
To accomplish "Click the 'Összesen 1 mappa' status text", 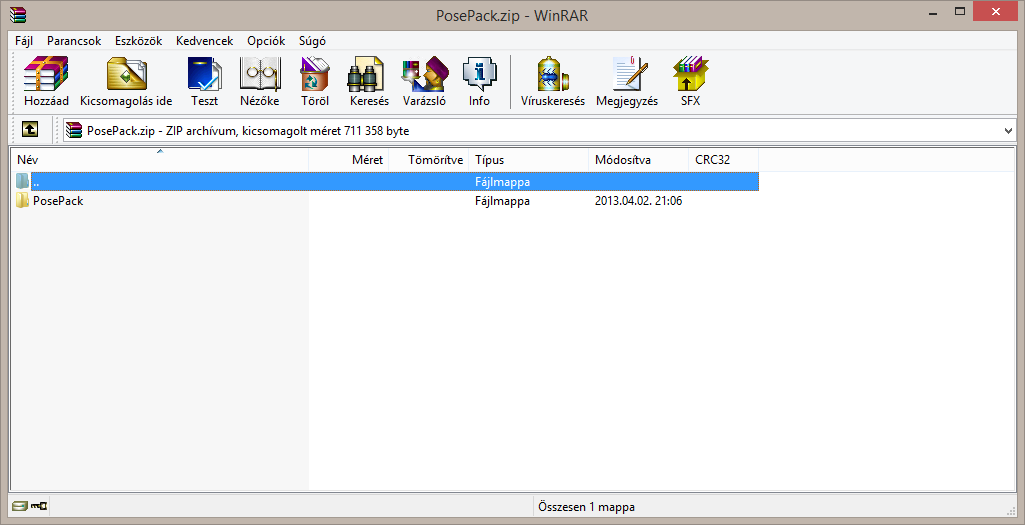I will (x=586, y=507).
